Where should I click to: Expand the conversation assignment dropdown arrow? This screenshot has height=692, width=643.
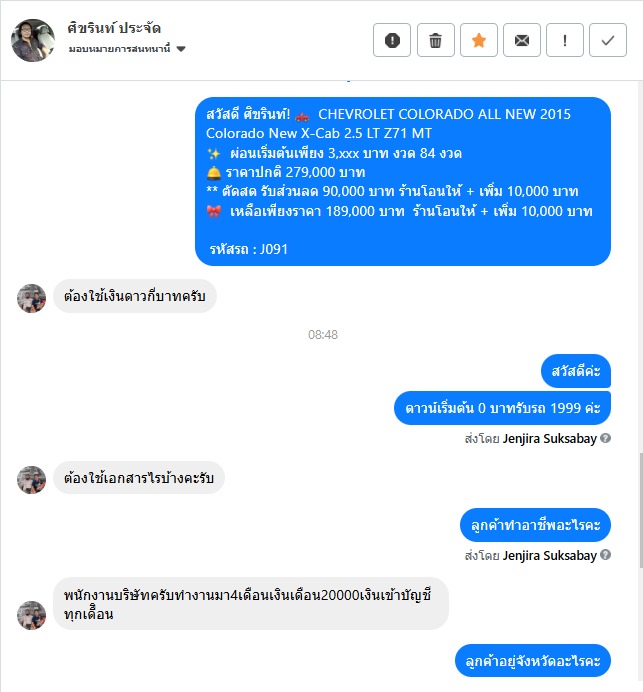181,49
